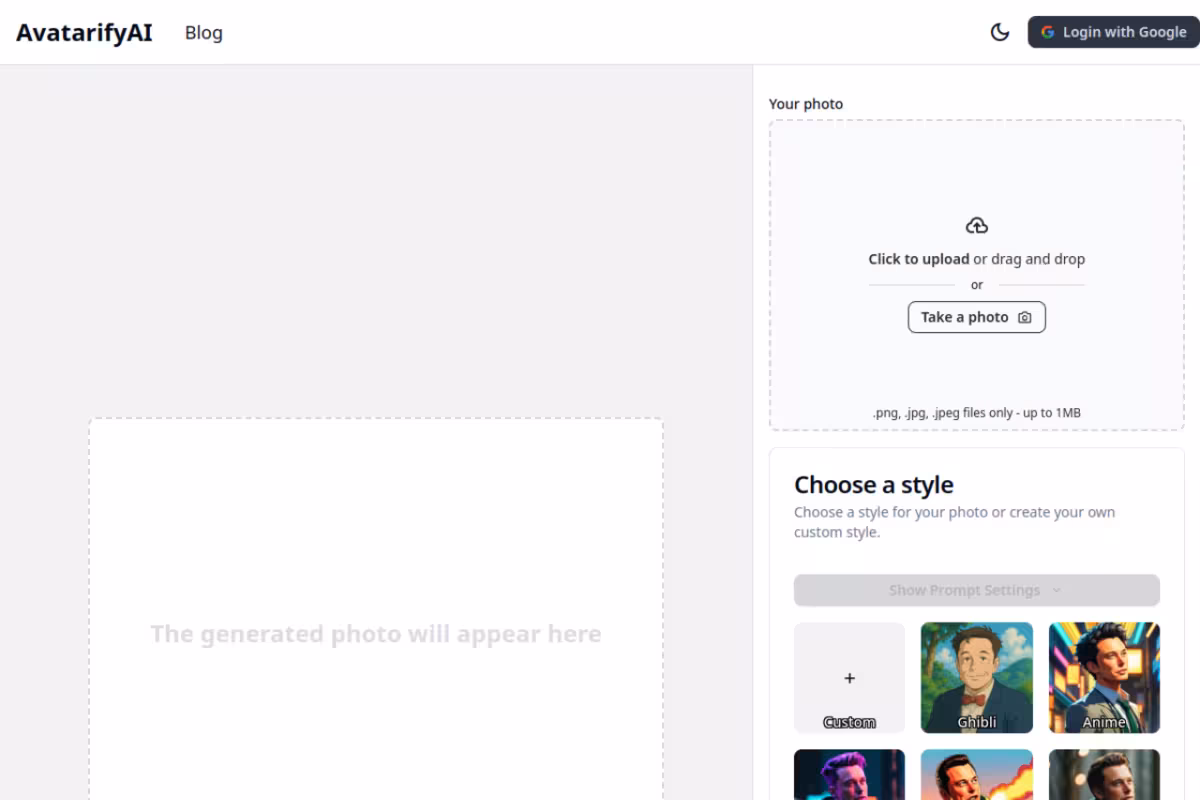Image resolution: width=1200 pixels, height=800 pixels.
Task: Click 'The generated photo will appear here' text
Action: point(376,634)
